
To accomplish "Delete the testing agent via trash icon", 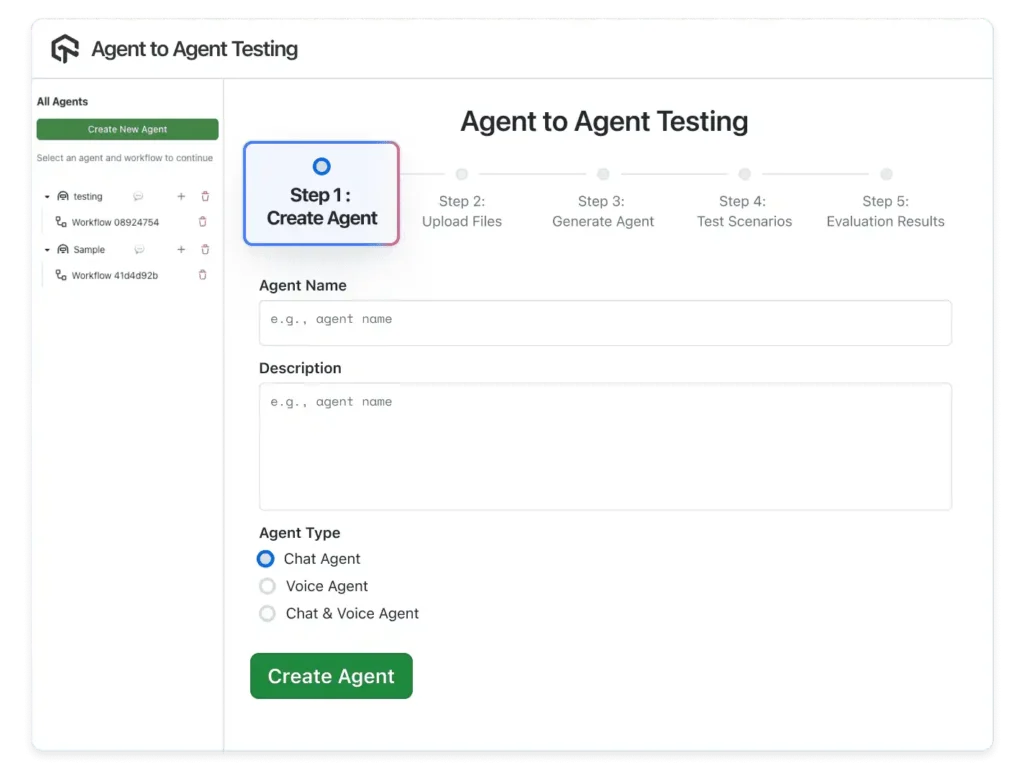I will (205, 197).
